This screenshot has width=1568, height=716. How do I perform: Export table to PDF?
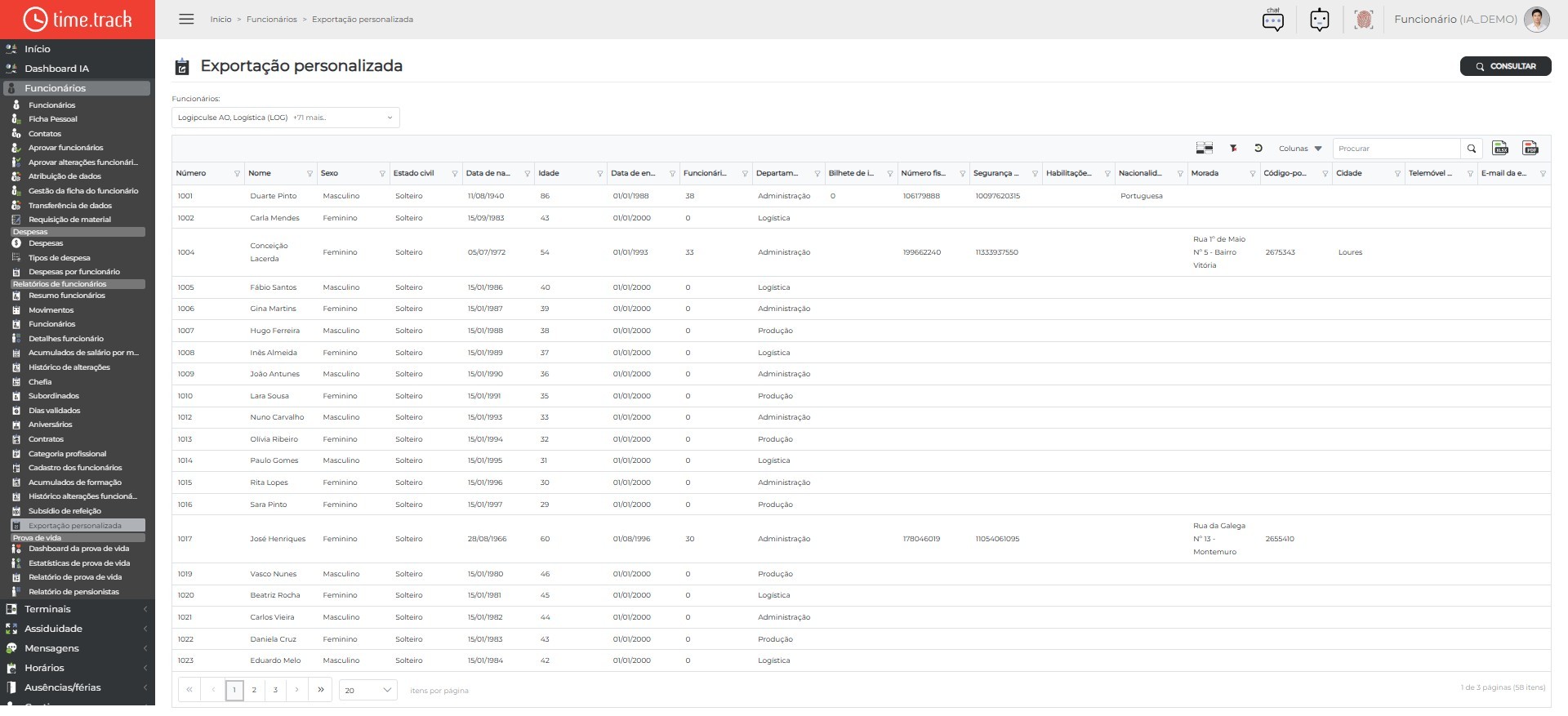[x=1530, y=148]
